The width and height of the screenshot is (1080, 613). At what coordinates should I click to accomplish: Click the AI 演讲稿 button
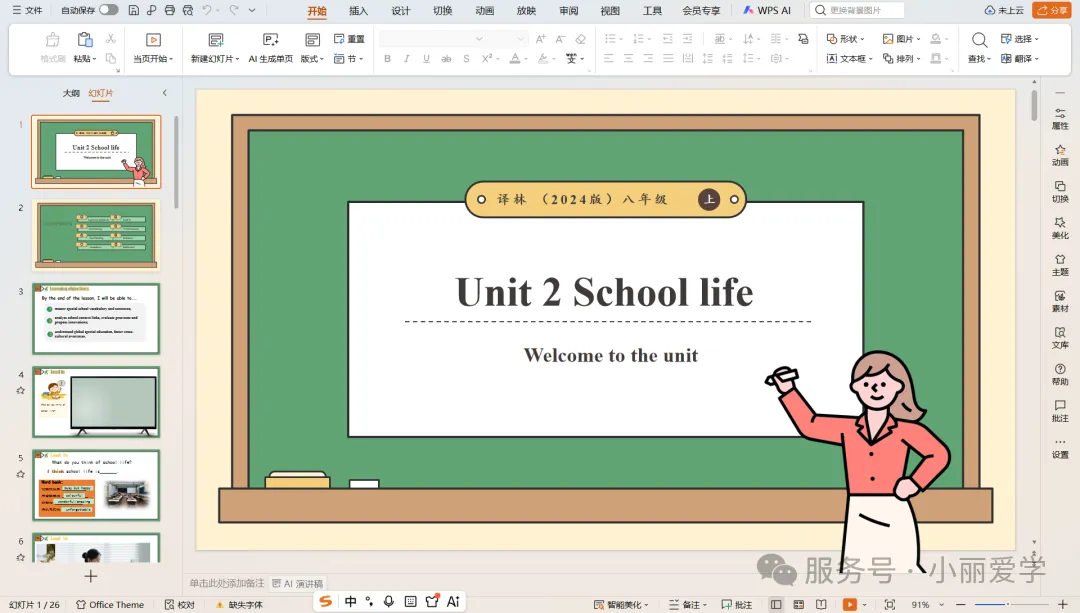298,583
